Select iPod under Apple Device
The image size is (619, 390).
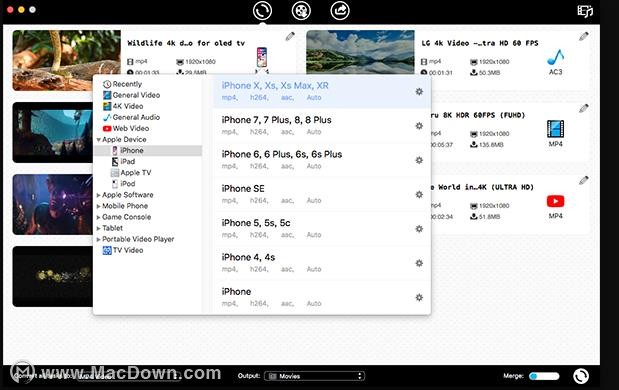[x=123, y=184]
